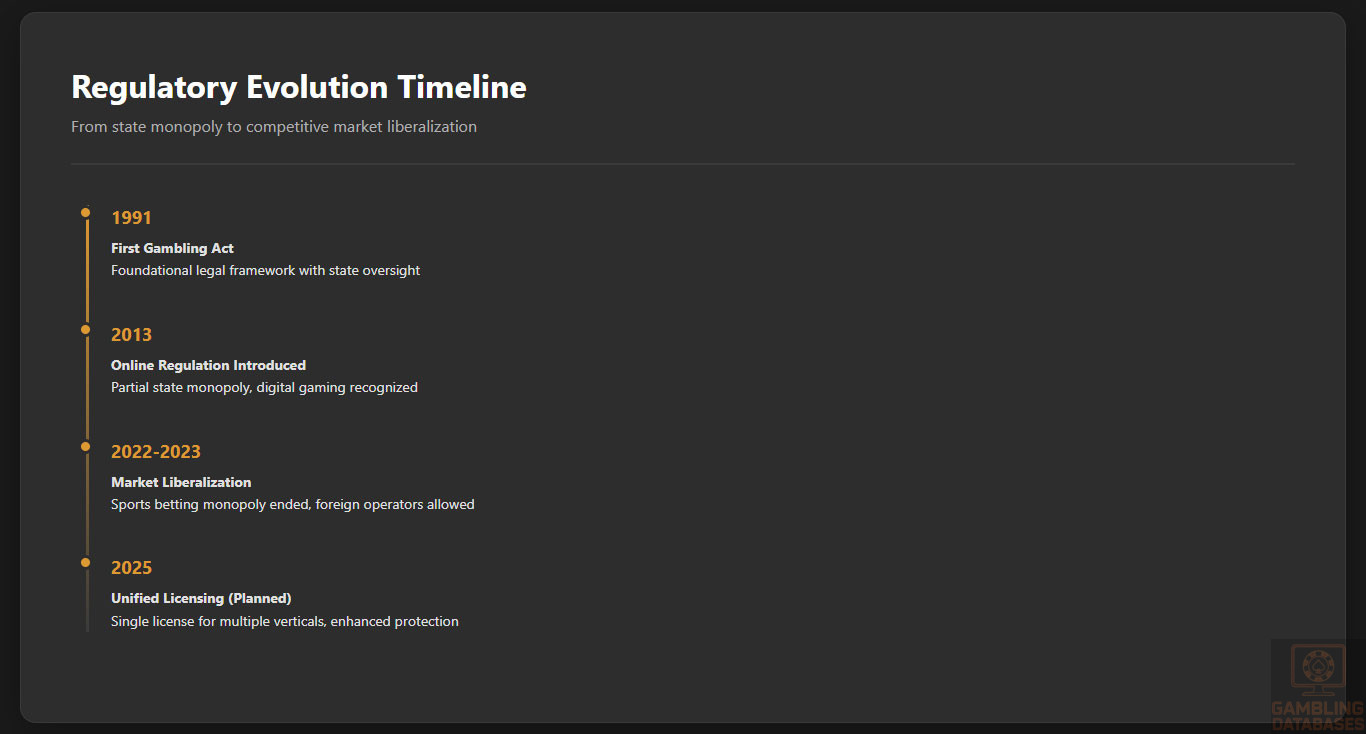Click the state monopoly to liberalization subtitle
The width and height of the screenshot is (1366, 734).
point(273,127)
